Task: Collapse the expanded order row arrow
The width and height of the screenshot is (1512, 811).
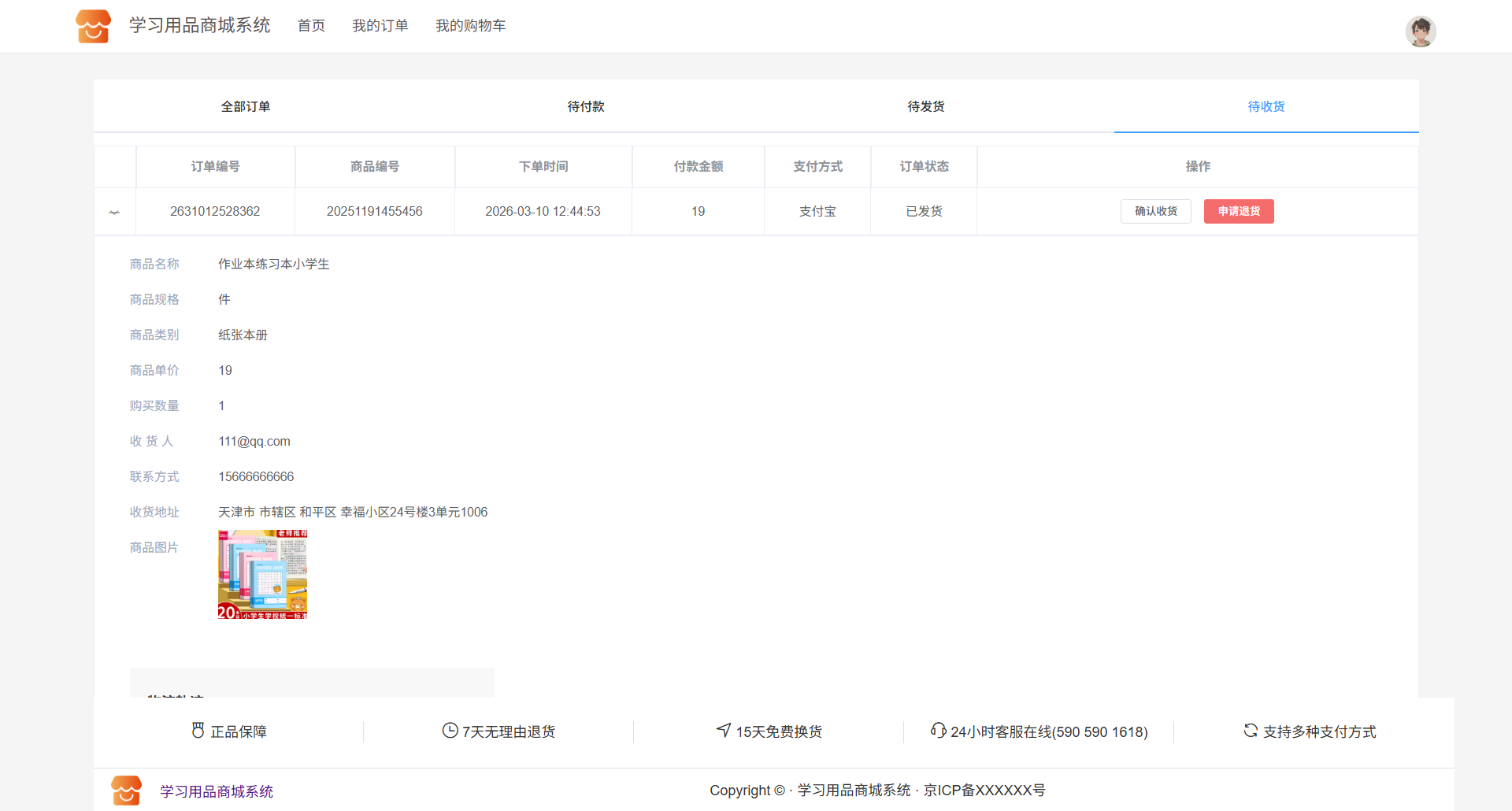Action: coord(114,212)
